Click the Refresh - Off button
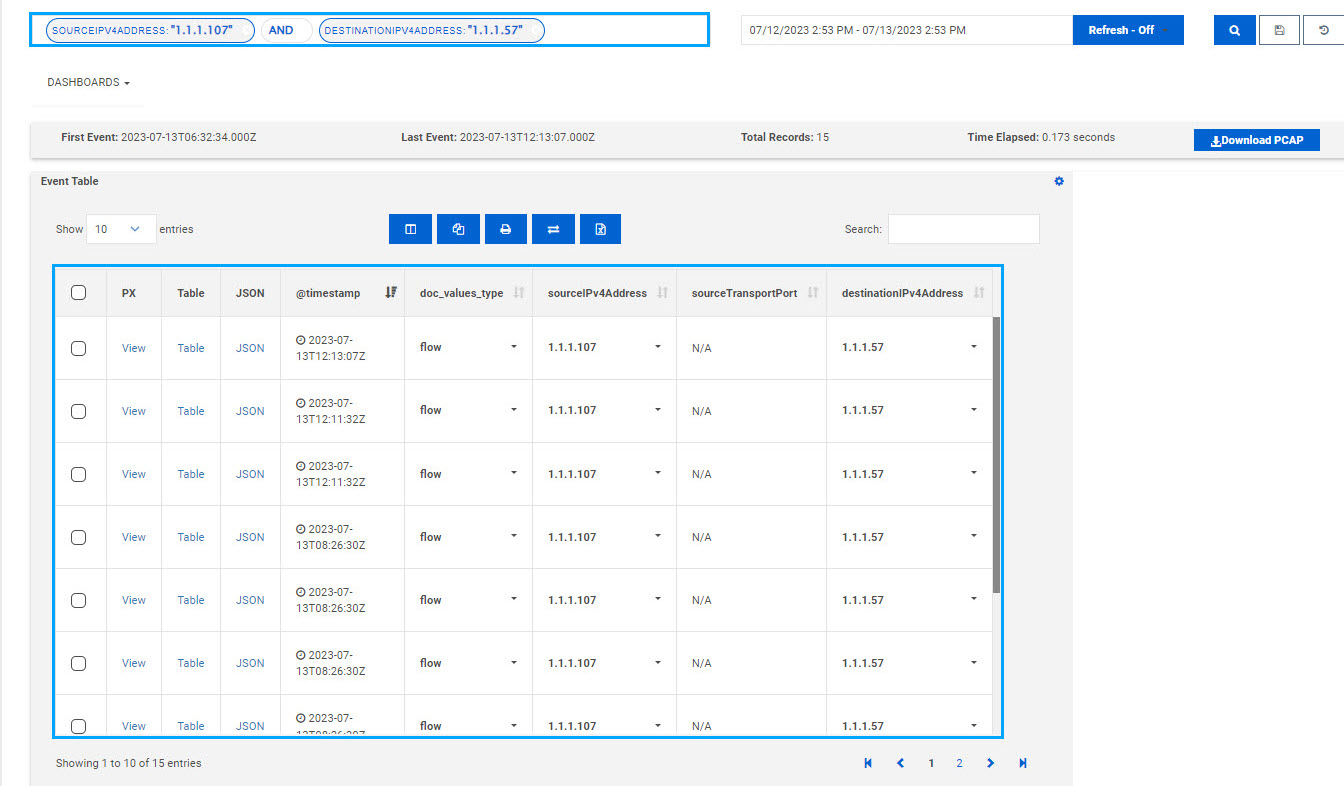 click(1128, 30)
